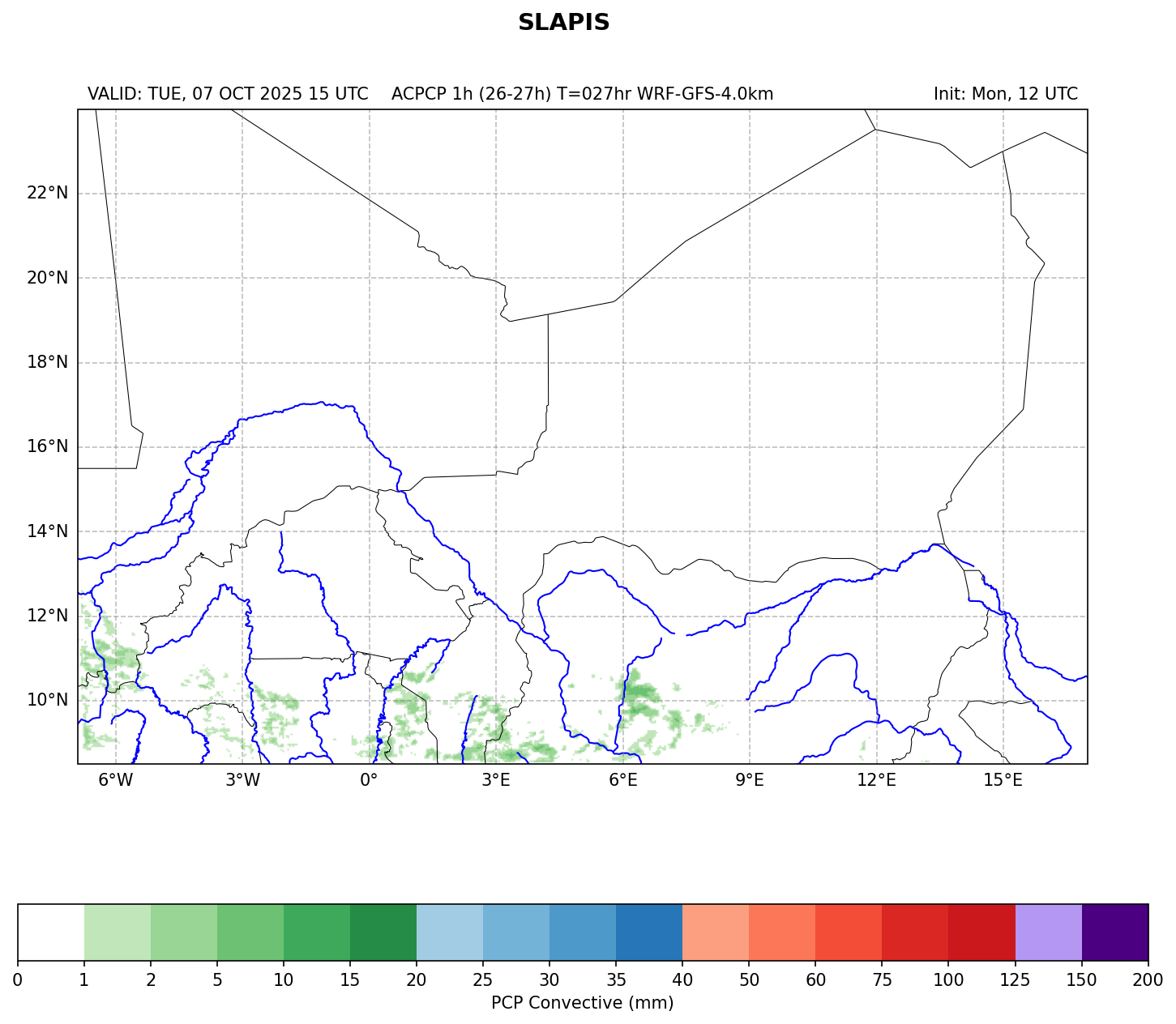Click the dark green 15–20 mm swatch
Viewport: 1176px width, 1024px height.
coord(383,932)
